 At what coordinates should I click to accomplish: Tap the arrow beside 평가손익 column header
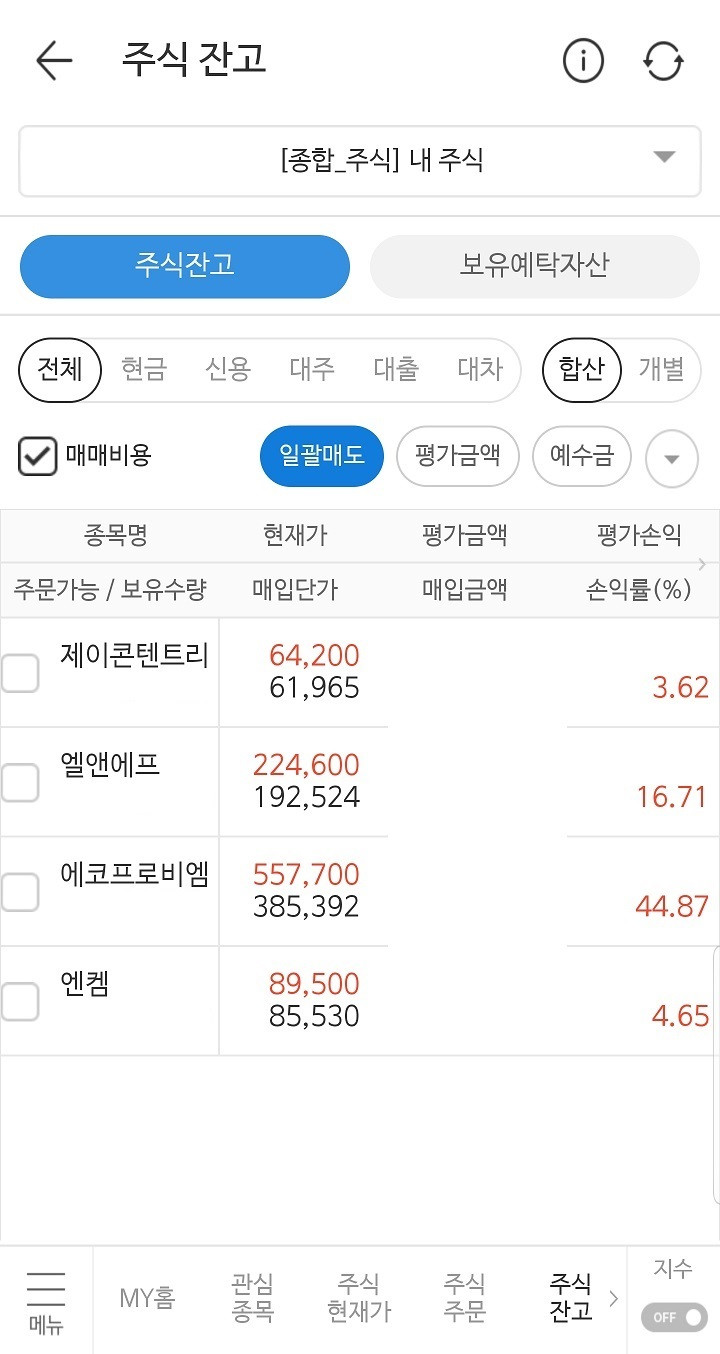coord(702,564)
